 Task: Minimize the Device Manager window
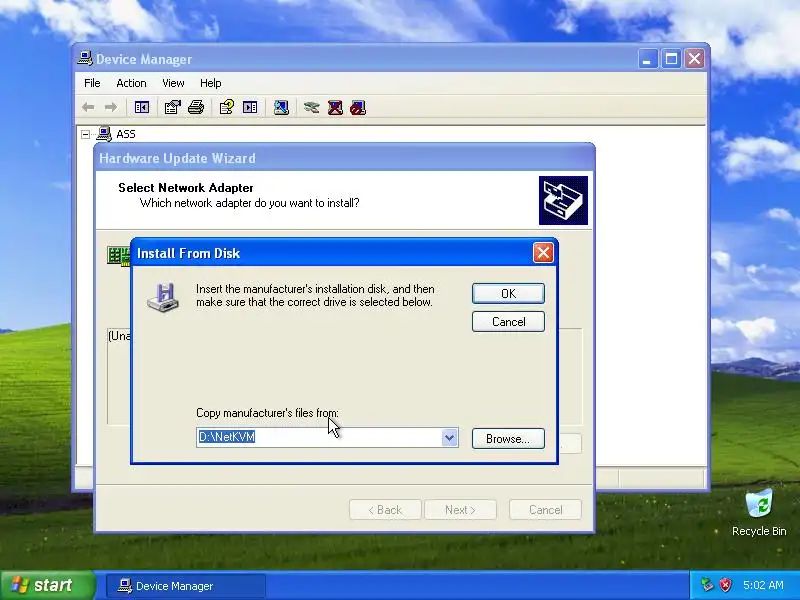648,59
